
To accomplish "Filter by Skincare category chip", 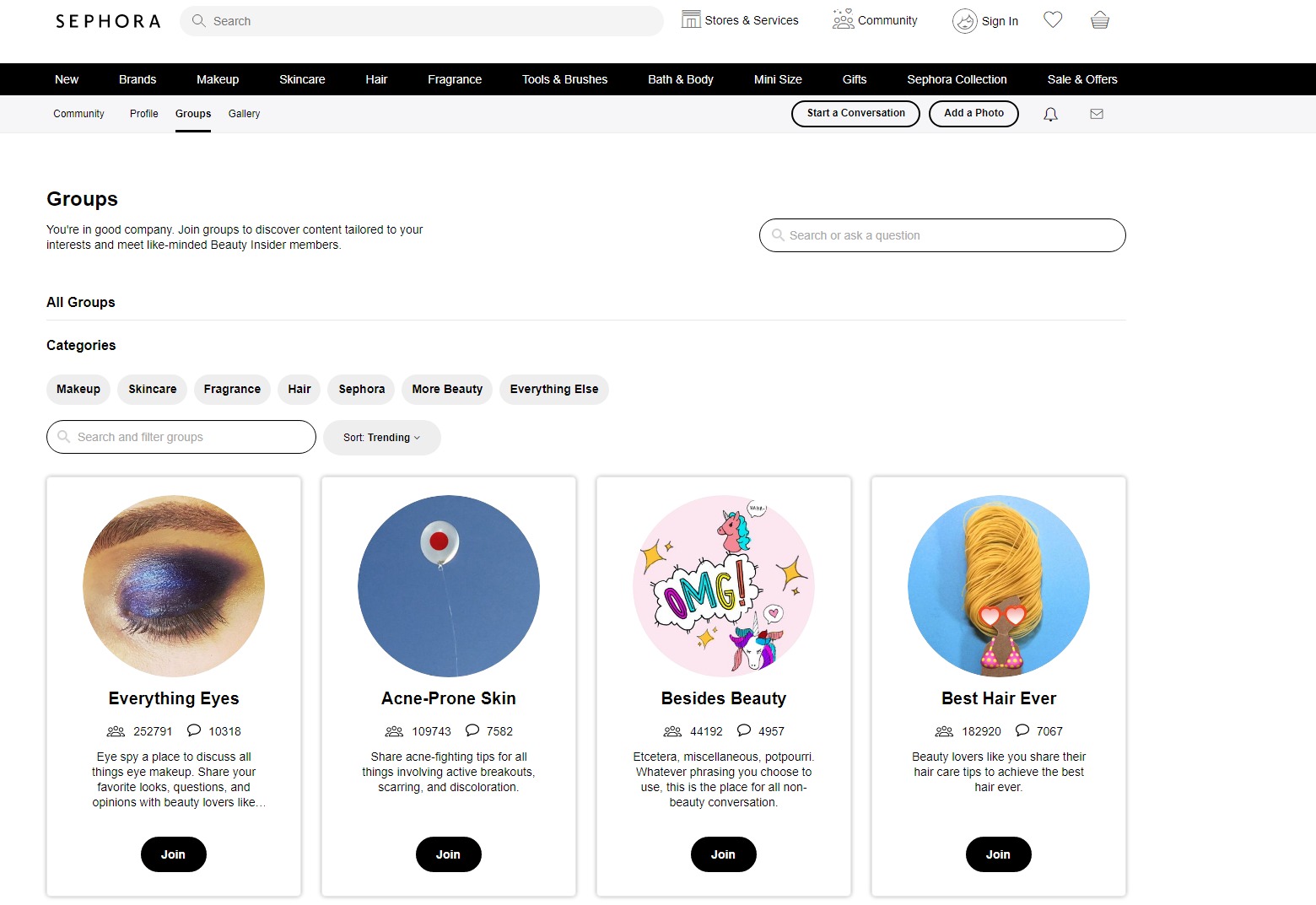I will pos(153,390).
